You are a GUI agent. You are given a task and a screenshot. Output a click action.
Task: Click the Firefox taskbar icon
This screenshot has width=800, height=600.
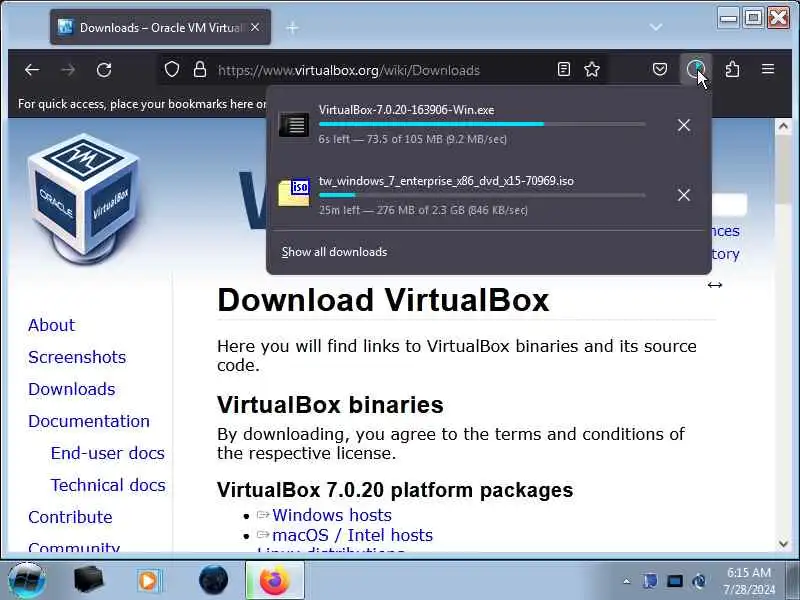tap(274, 581)
